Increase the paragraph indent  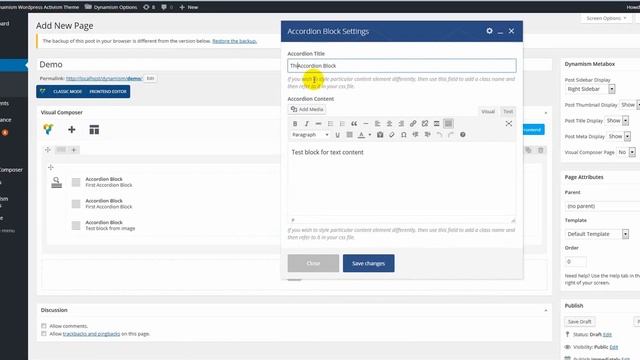(427, 135)
